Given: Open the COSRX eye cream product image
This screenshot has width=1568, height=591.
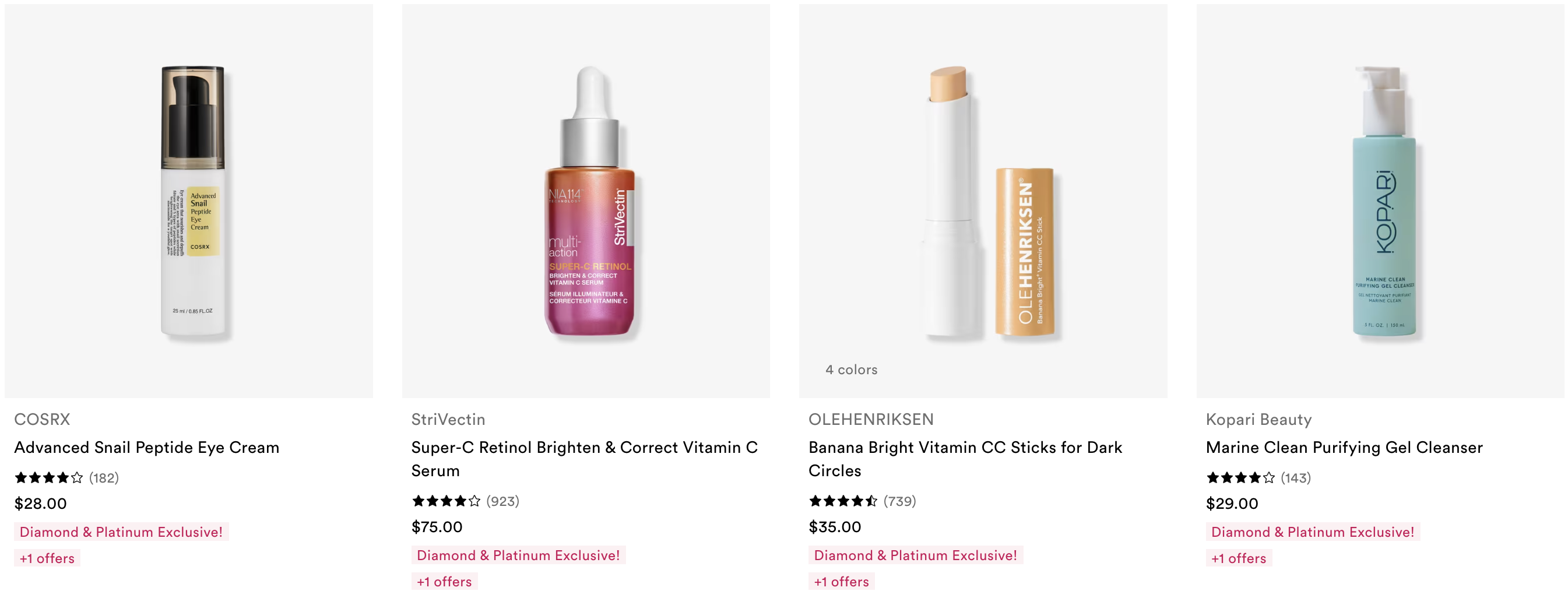Looking at the screenshot, I should click(x=189, y=201).
